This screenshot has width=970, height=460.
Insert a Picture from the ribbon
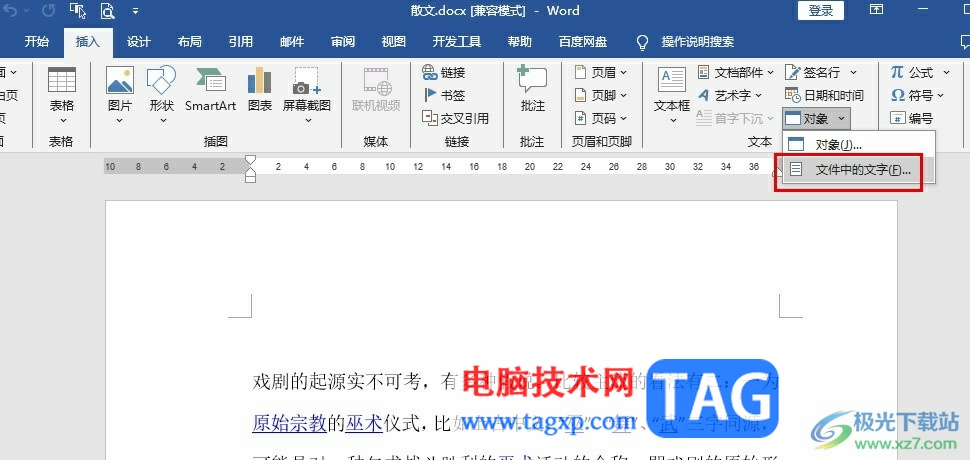click(x=120, y=95)
